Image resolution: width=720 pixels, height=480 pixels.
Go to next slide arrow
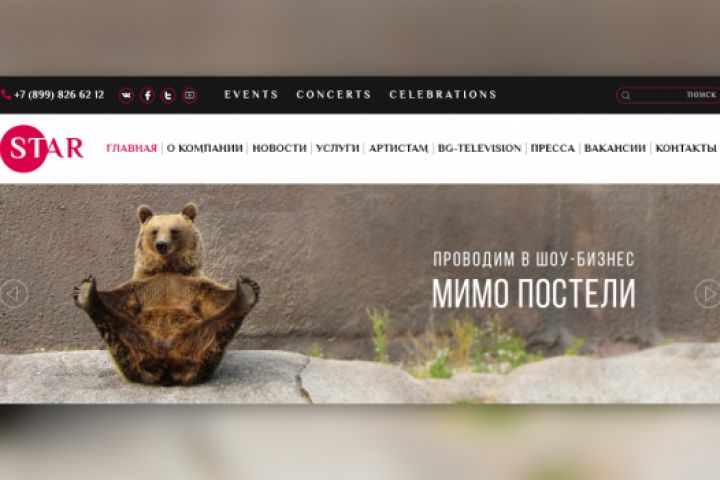708,293
